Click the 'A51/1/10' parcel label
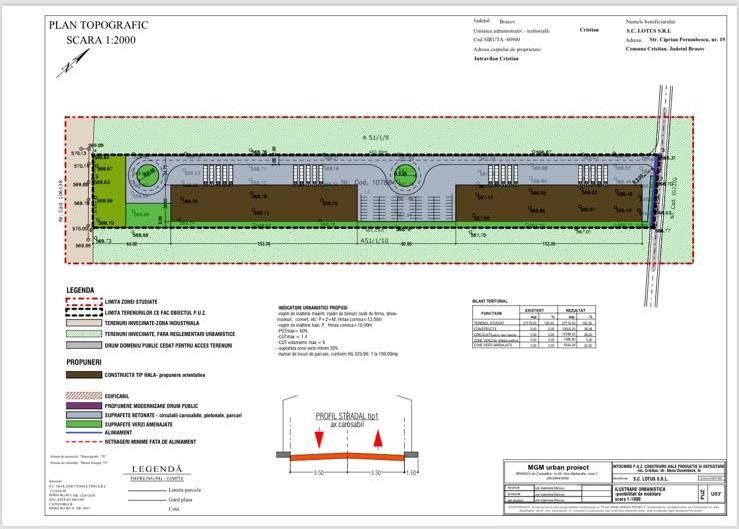The image size is (739, 529). tap(375, 240)
